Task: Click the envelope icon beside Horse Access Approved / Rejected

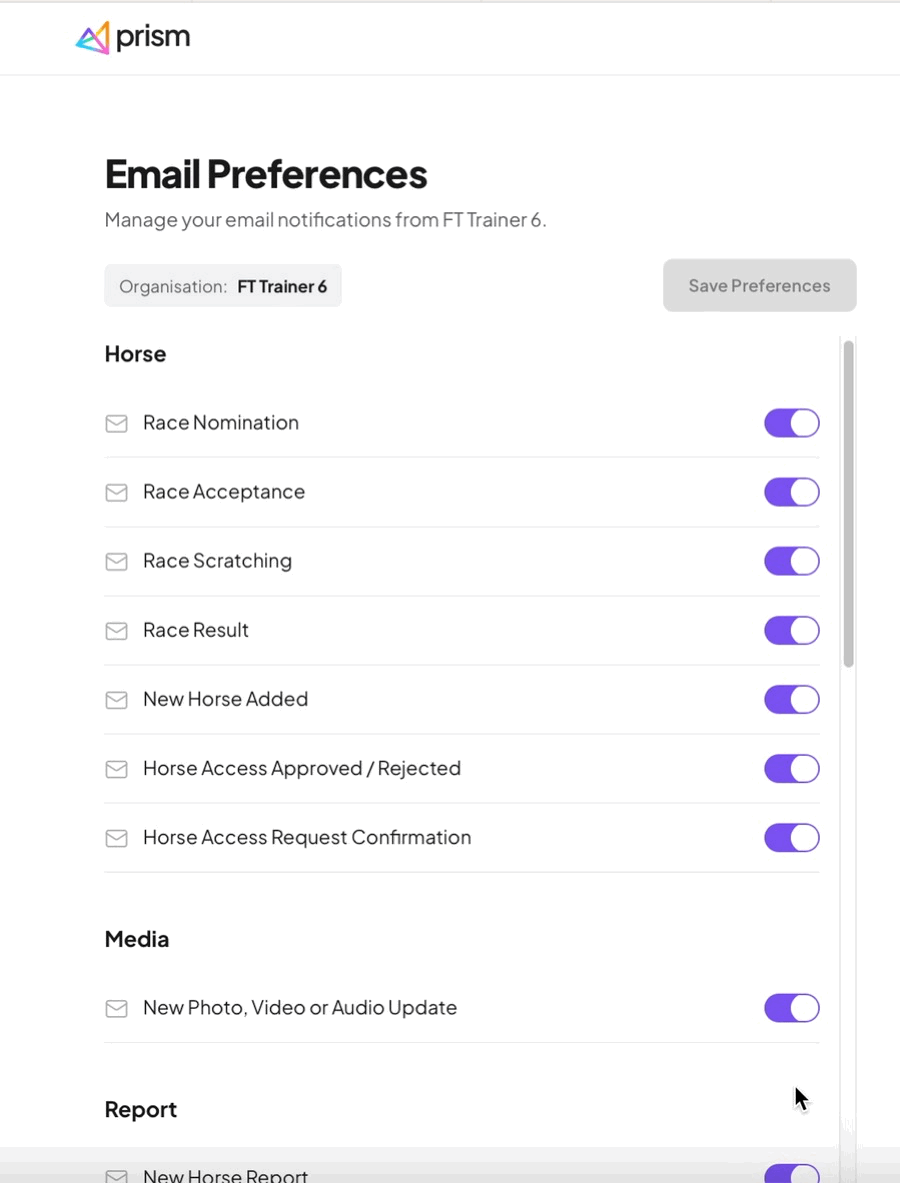Action: coord(116,770)
